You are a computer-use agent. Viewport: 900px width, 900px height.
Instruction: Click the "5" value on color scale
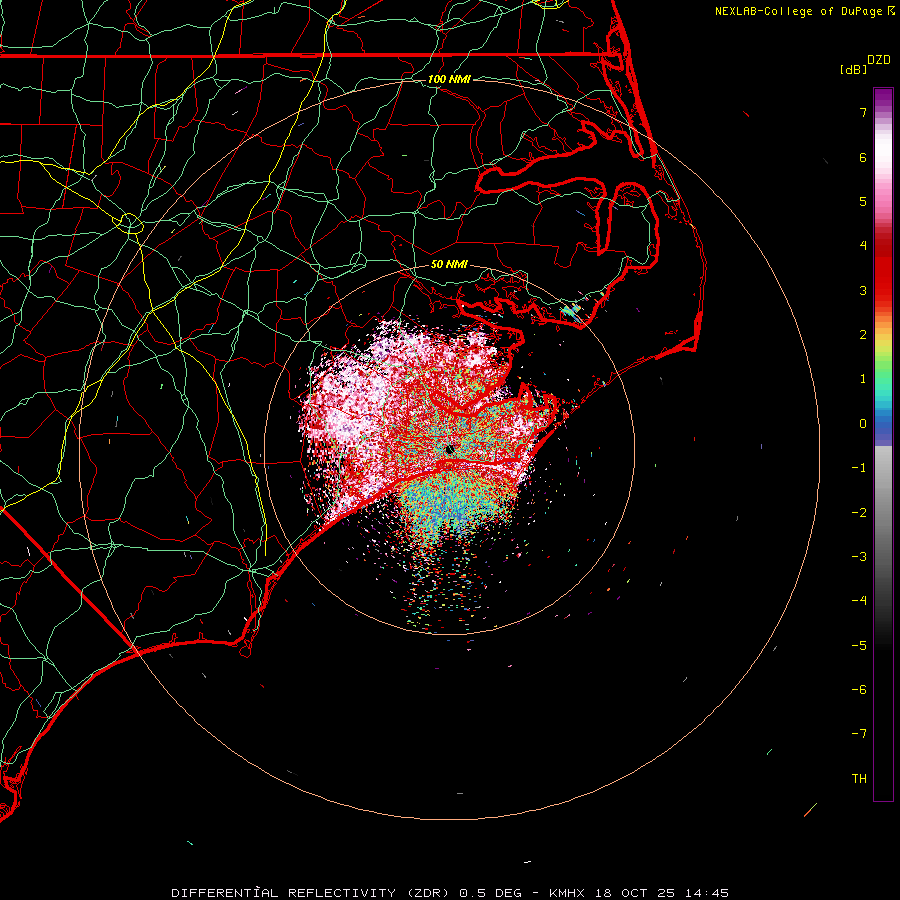pos(863,201)
